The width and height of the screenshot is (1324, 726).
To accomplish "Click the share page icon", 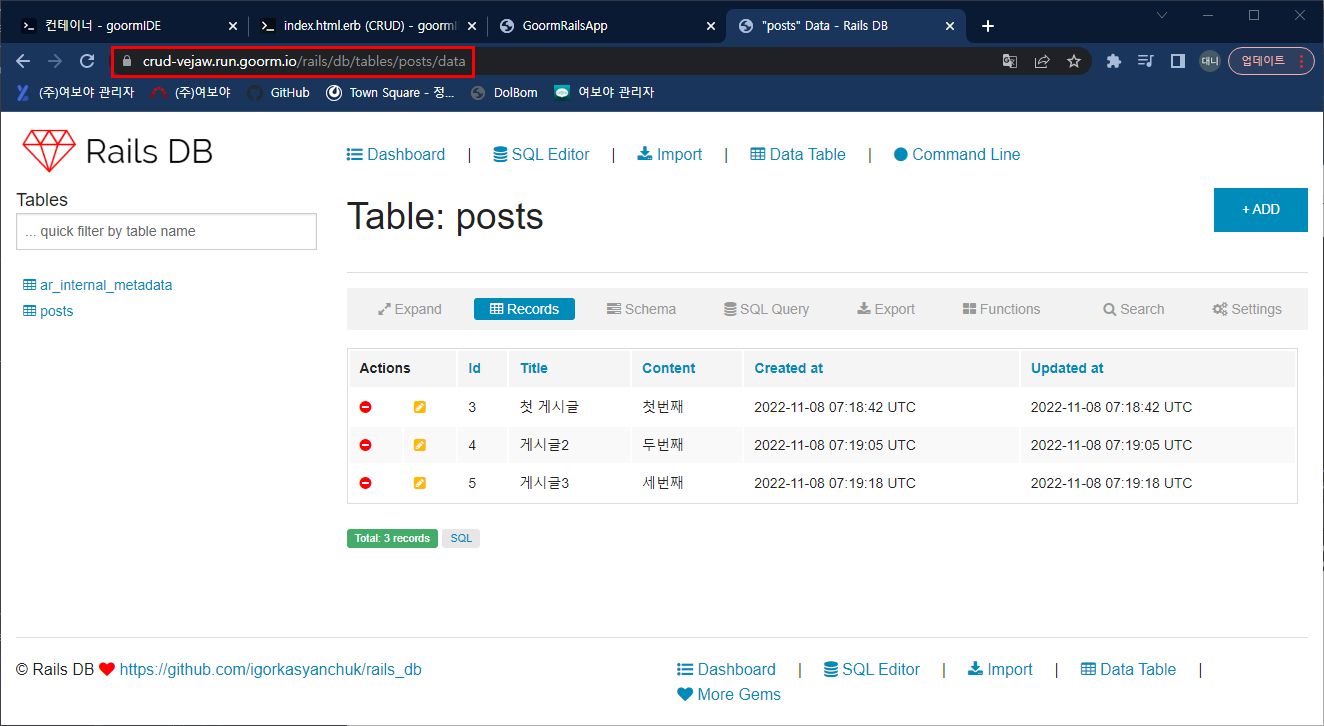I will (x=1042, y=61).
